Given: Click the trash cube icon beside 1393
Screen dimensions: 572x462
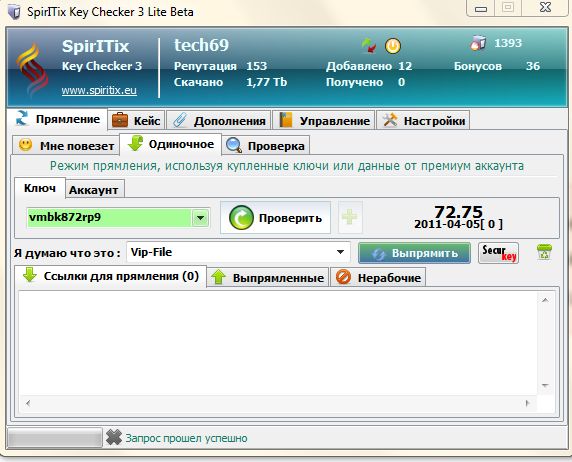Looking at the screenshot, I should [x=478, y=43].
